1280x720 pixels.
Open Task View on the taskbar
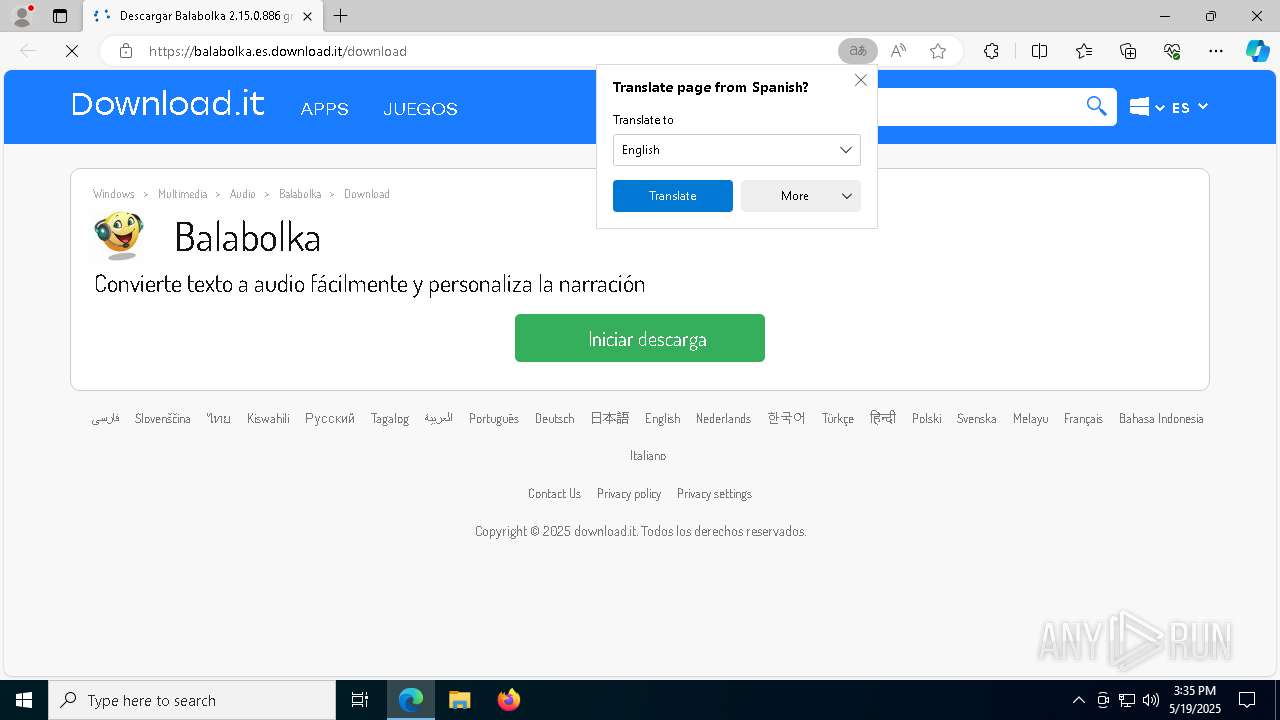(360, 700)
